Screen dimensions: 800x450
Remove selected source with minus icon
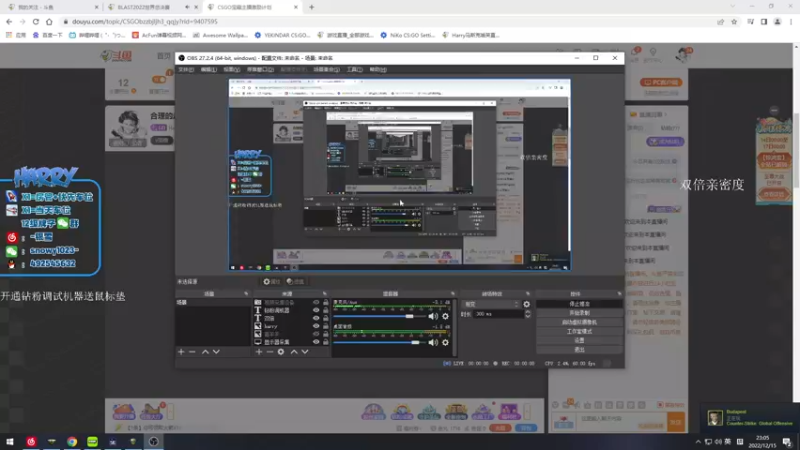[270, 352]
